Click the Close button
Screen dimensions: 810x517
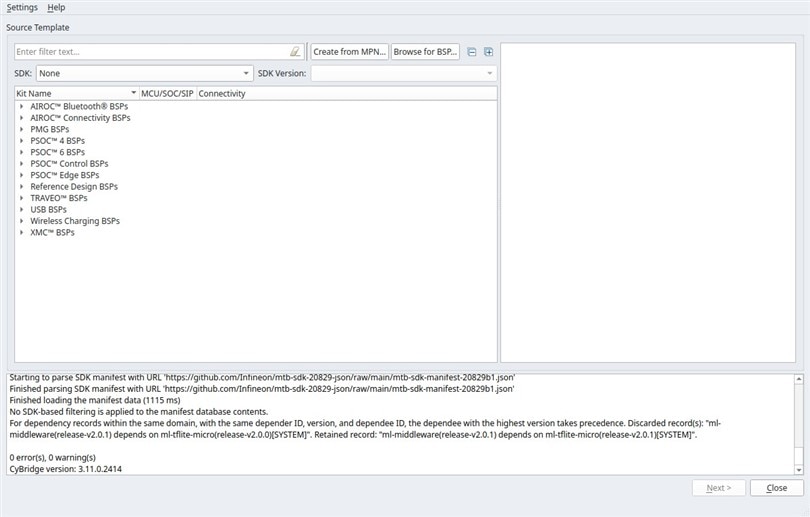click(776, 488)
